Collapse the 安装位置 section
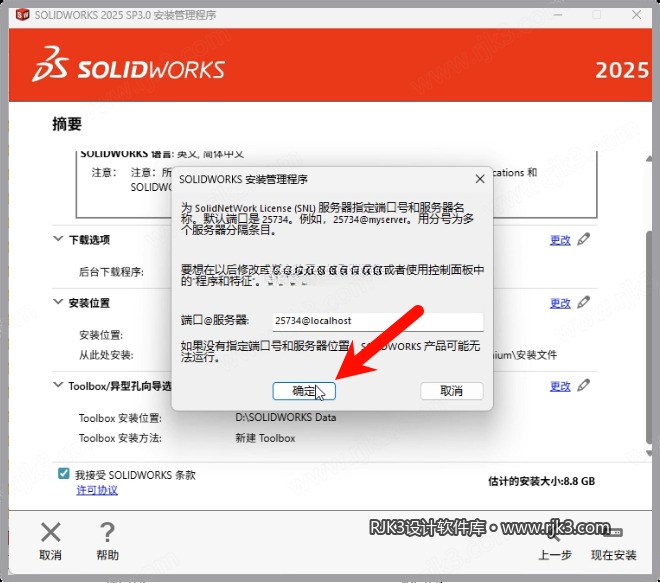The image size is (660, 583). coord(58,302)
